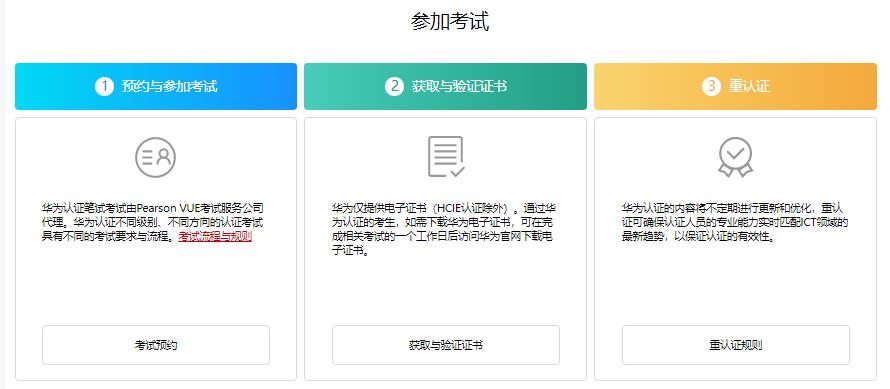Click the number 3 circle badge

point(711,86)
